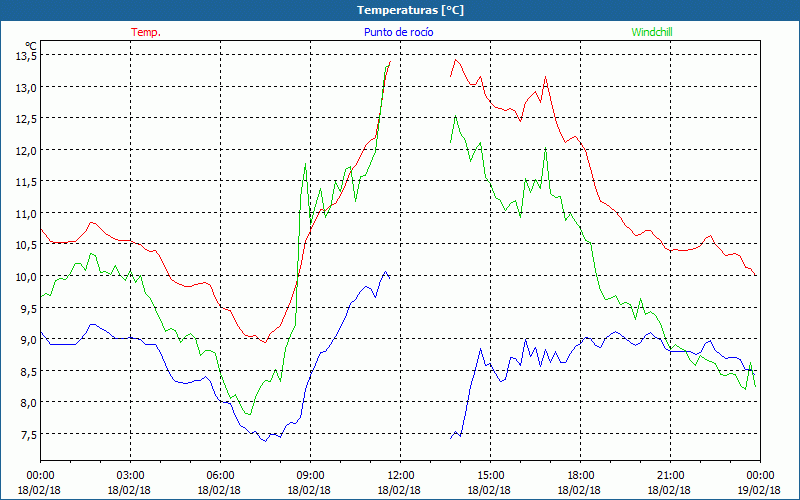Image resolution: width=800 pixels, height=500 pixels.
Task: Click the 8,0 y-axis value
Action: tap(28, 403)
